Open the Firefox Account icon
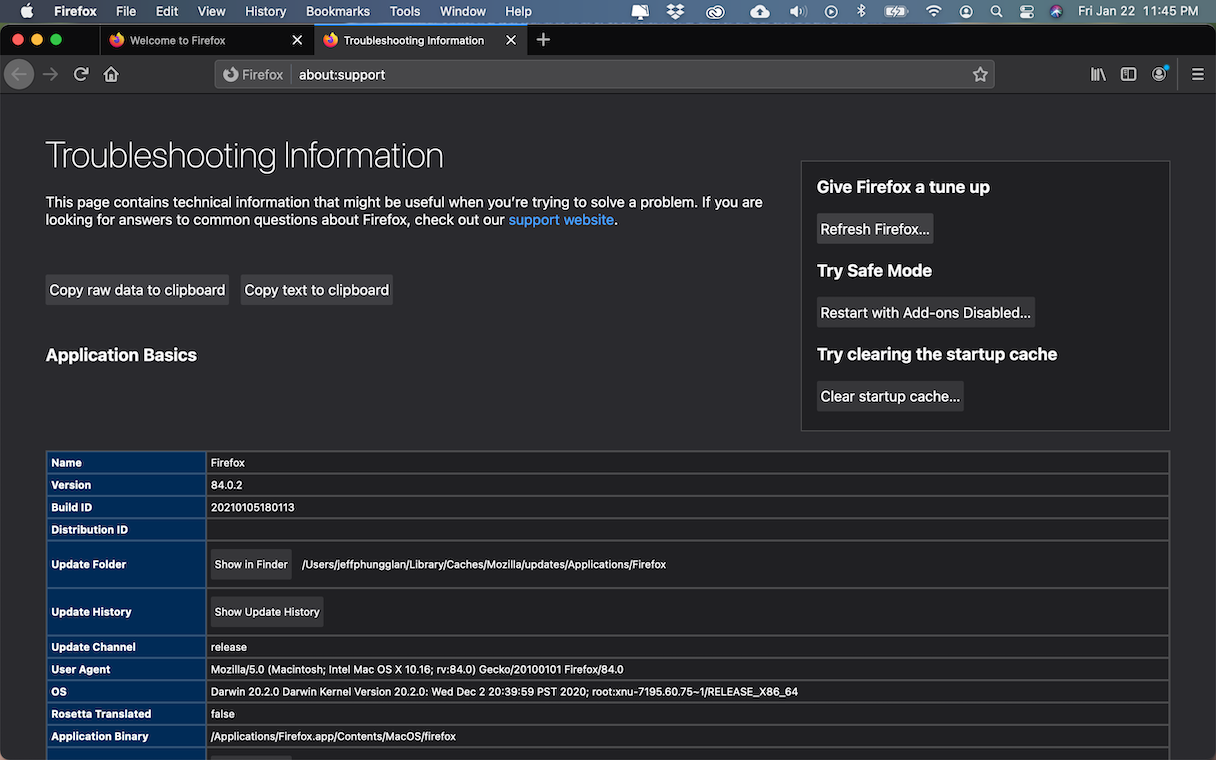 tap(1159, 74)
